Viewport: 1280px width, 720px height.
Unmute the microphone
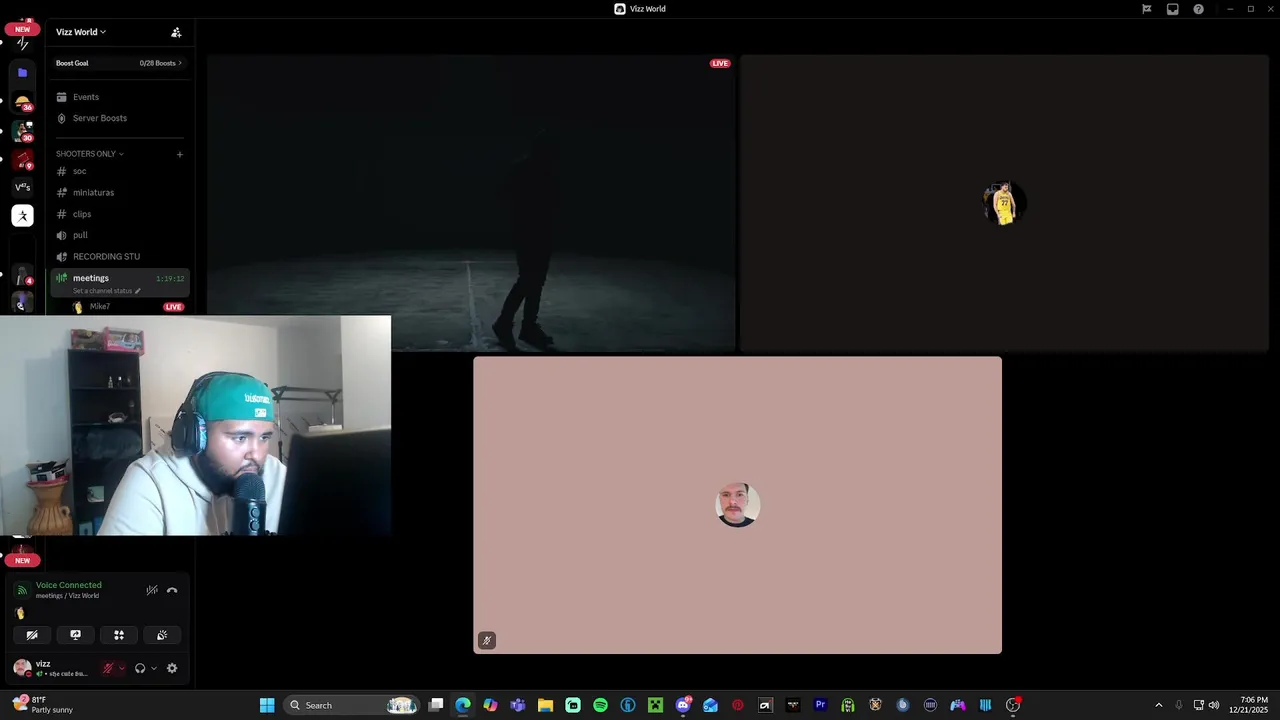(x=108, y=668)
